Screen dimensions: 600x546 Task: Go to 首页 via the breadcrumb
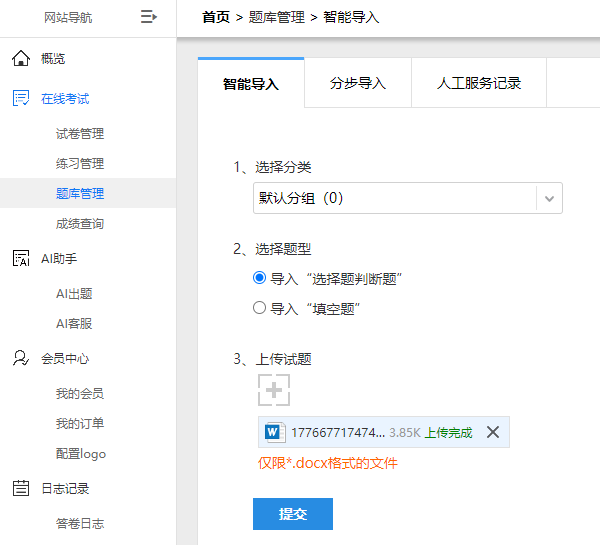pyautogui.click(x=216, y=17)
